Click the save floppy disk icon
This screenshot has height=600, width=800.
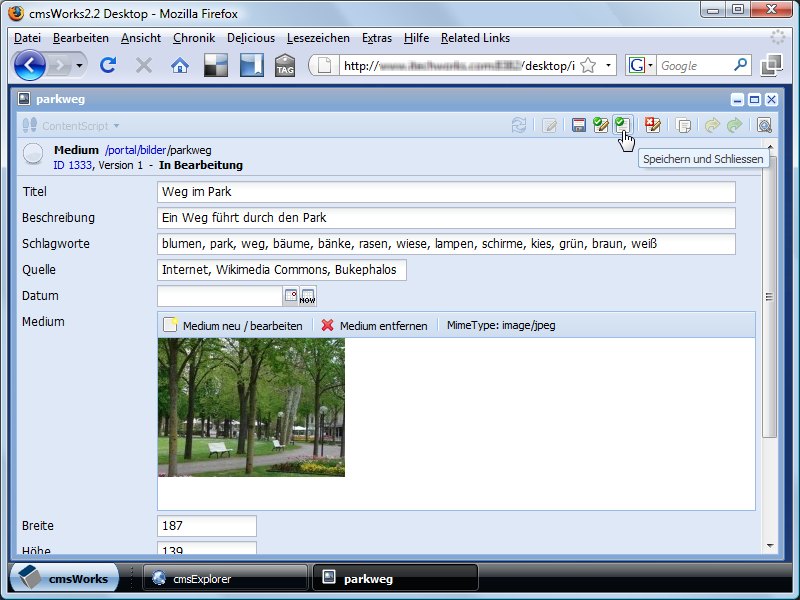[579, 126]
